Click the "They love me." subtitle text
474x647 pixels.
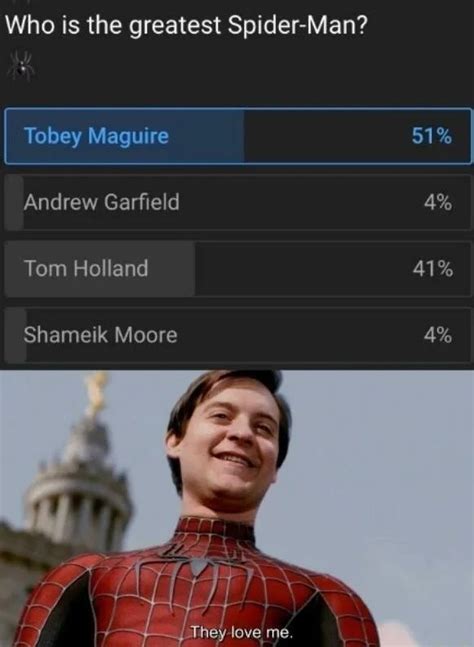[x=241, y=632]
